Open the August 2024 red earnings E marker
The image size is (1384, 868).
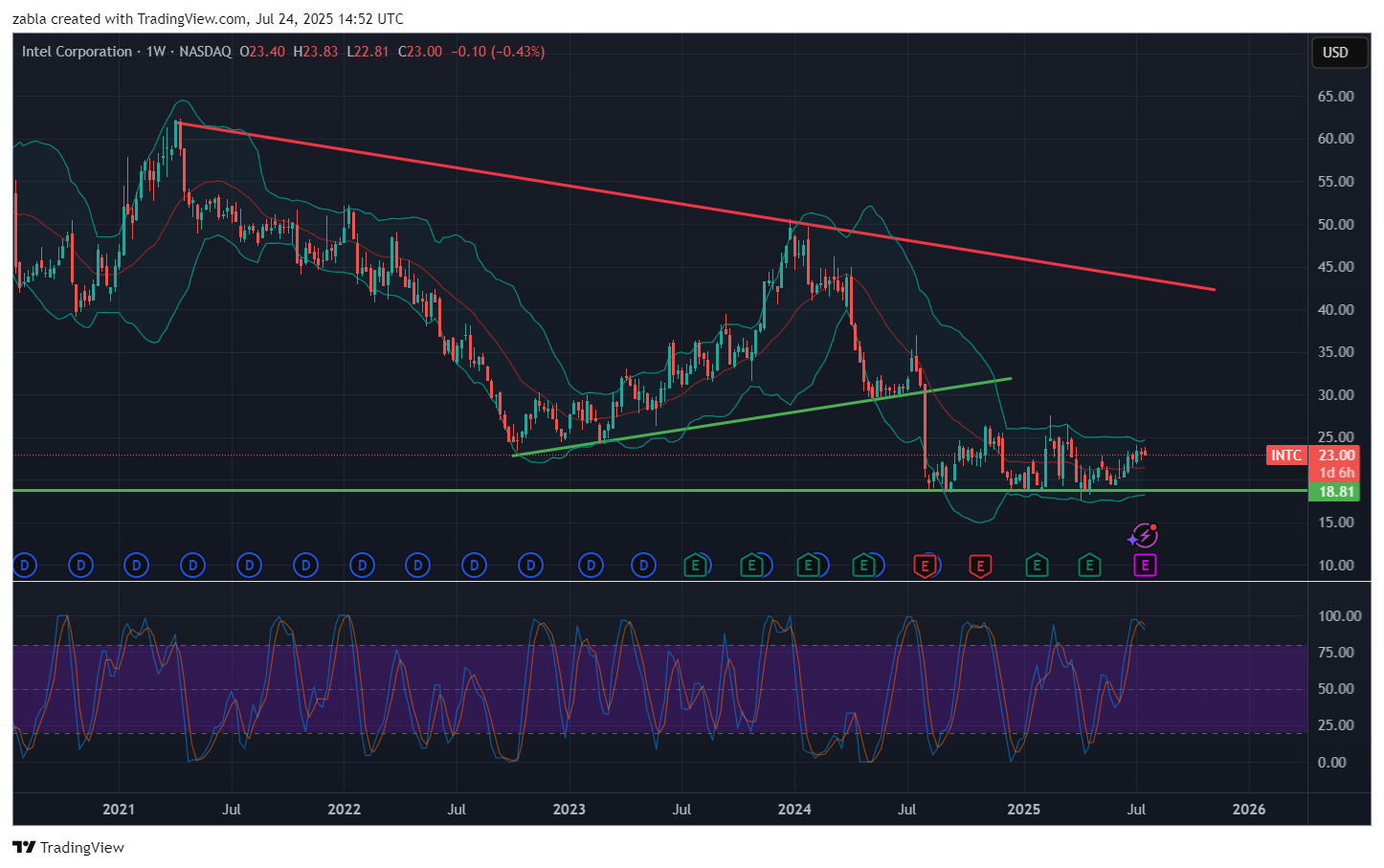925,566
